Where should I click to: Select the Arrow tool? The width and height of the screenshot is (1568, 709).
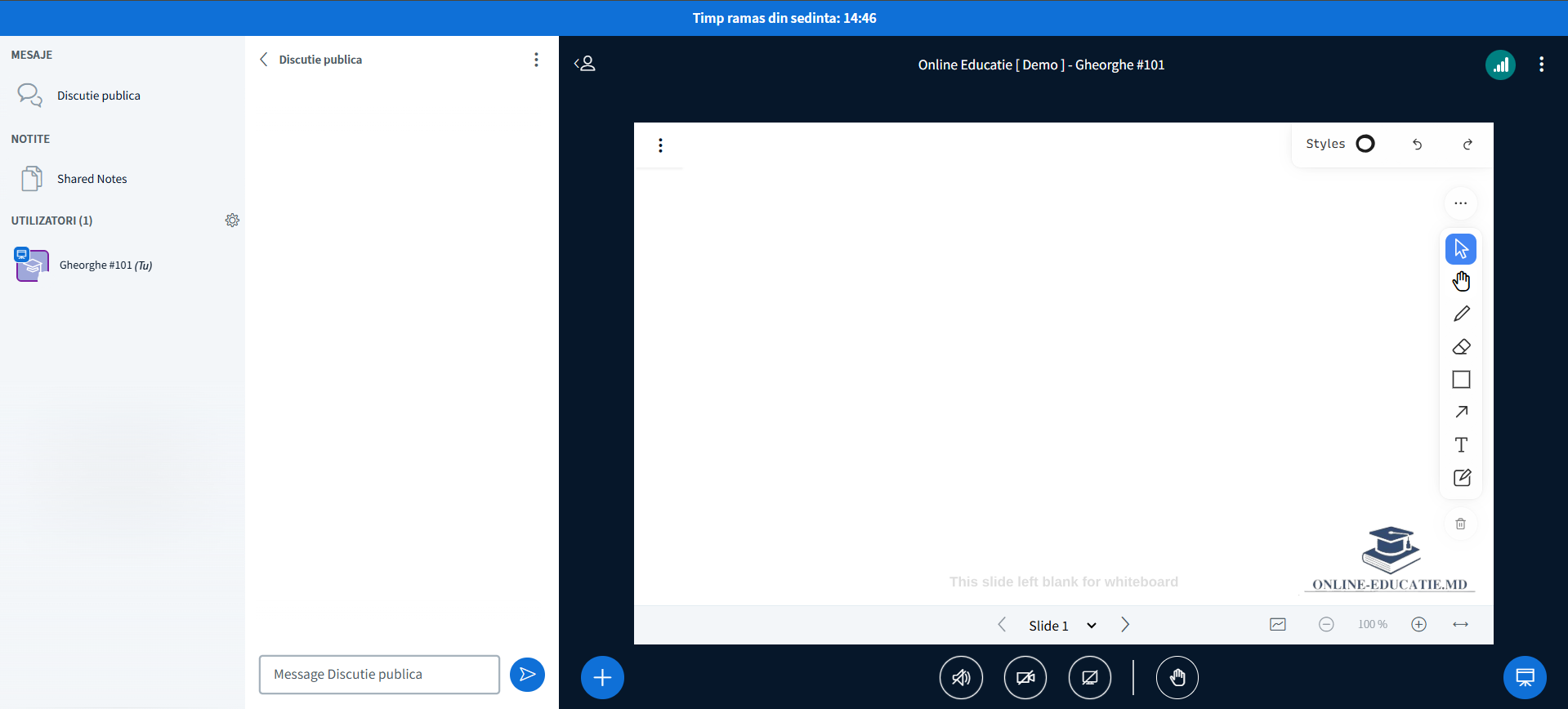(x=1461, y=412)
